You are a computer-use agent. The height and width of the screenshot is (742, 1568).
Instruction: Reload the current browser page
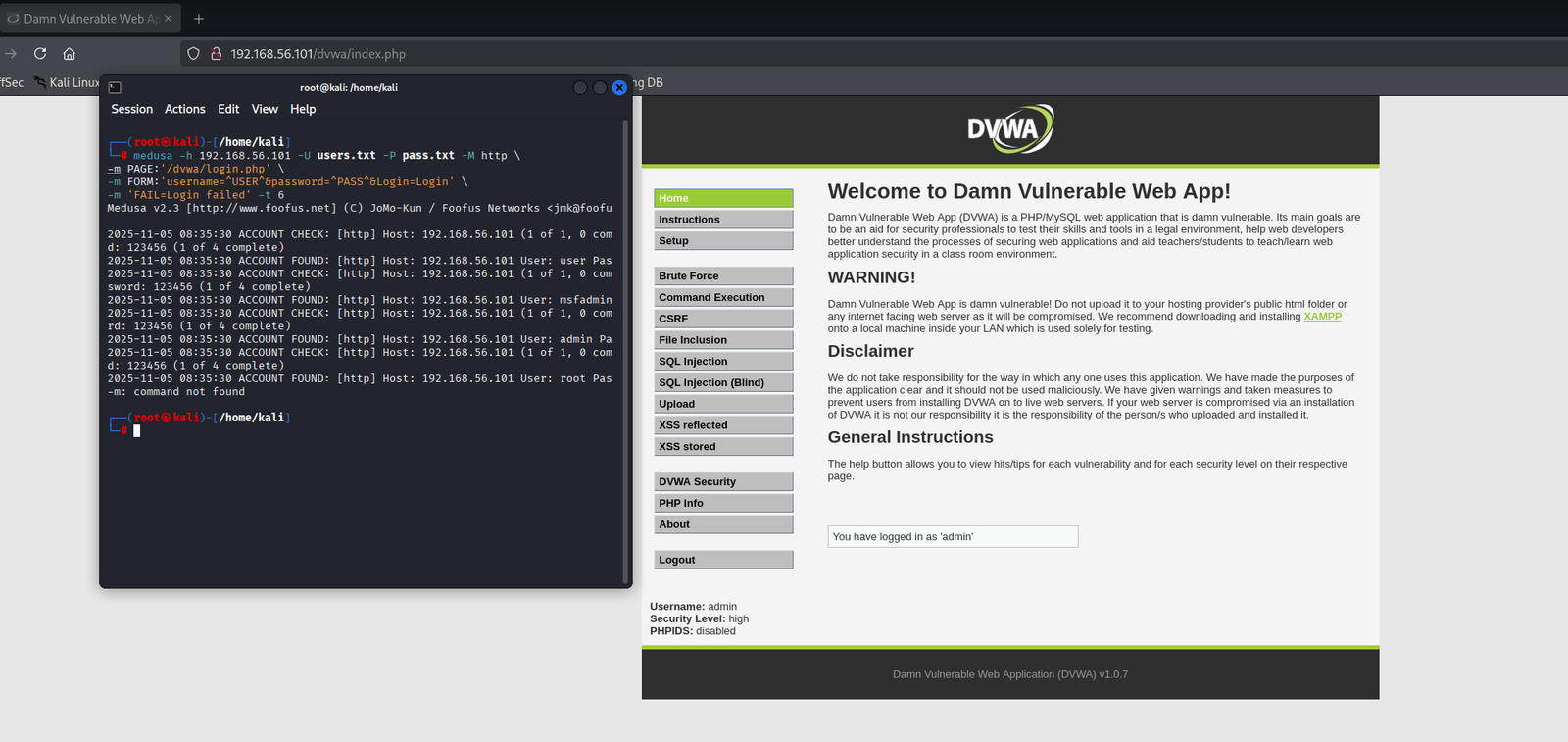tap(40, 54)
